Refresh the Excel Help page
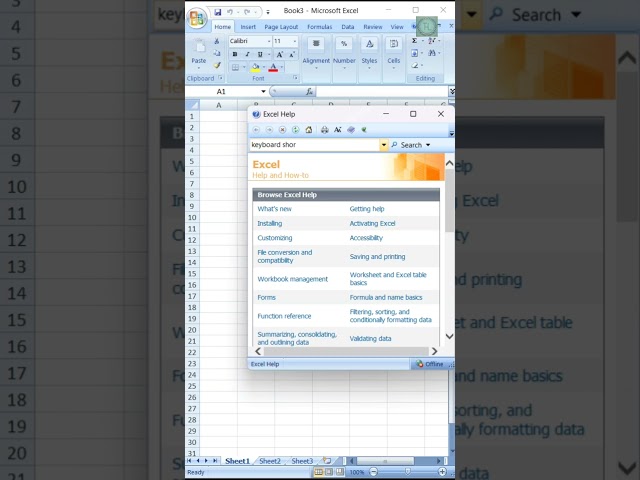This screenshot has height=480, width=640. [296, 130]
